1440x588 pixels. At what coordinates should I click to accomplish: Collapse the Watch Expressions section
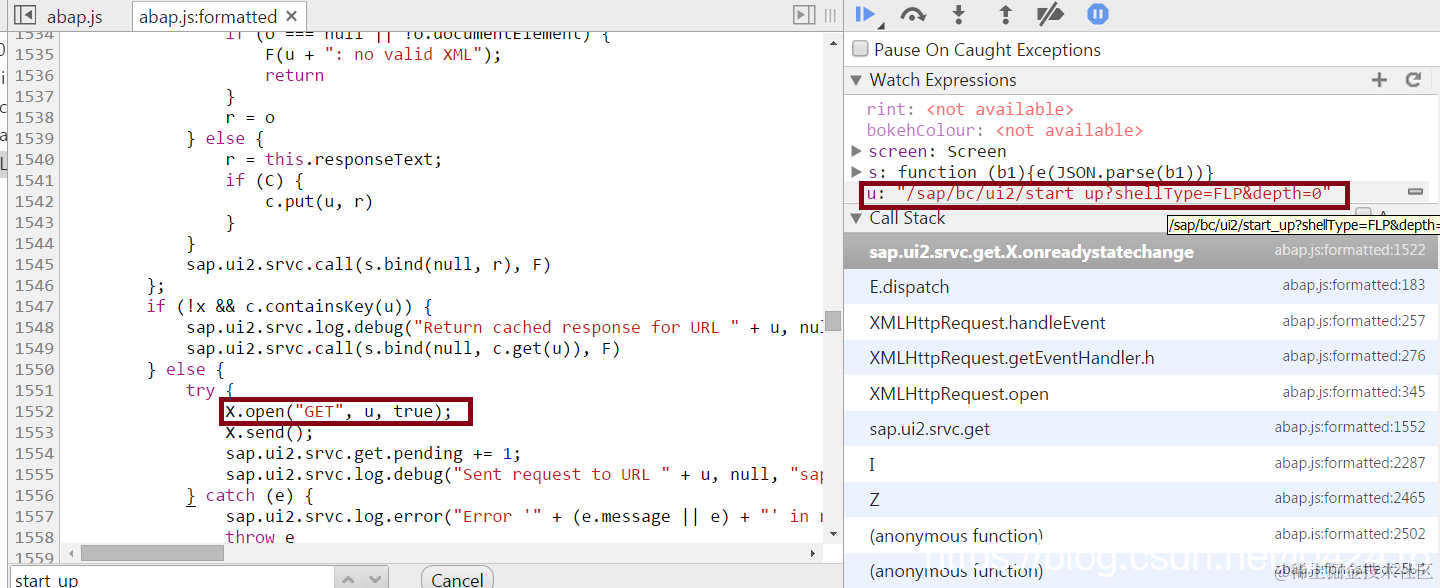coord(856,80)
